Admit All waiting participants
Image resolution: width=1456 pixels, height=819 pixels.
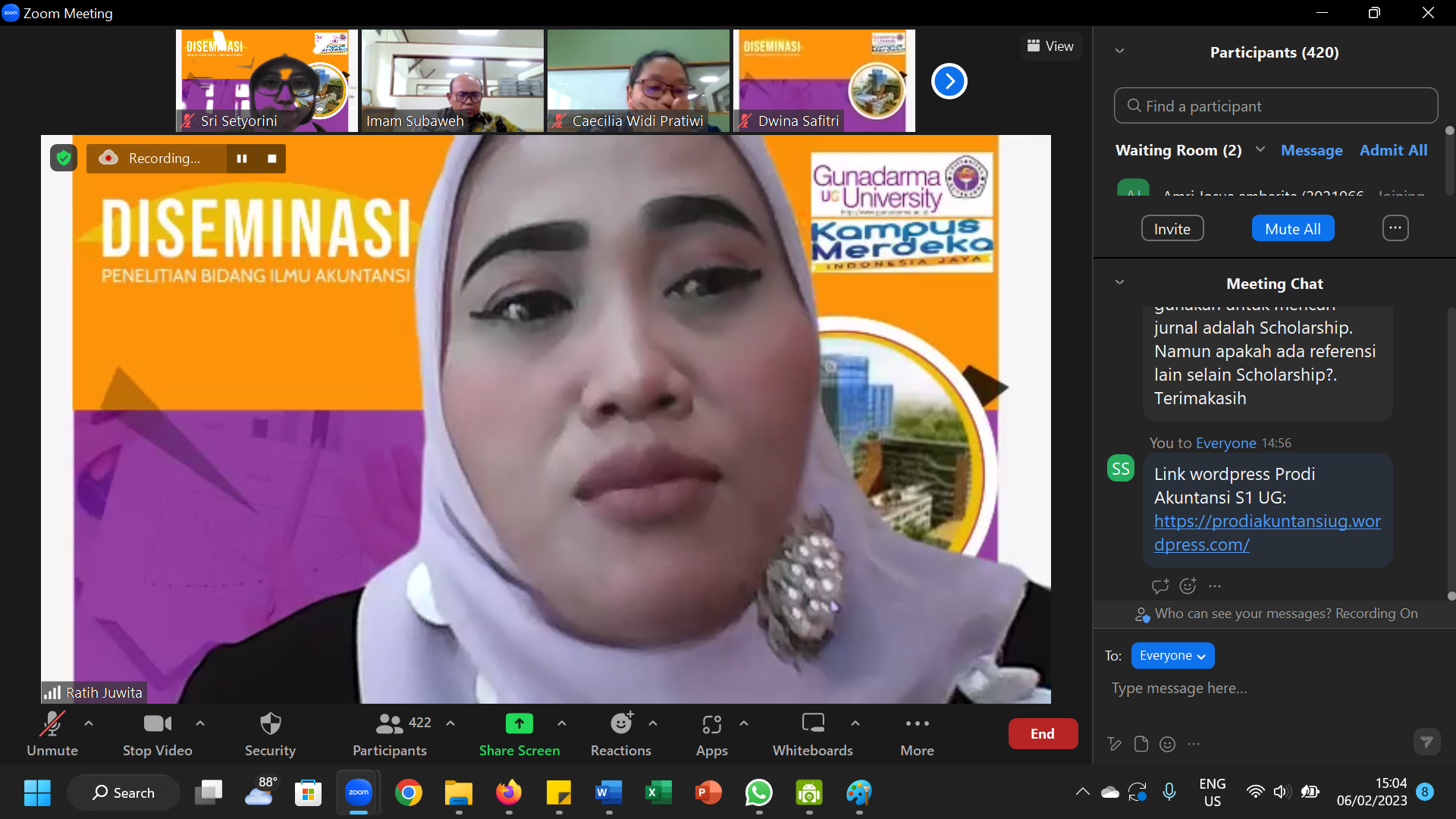[1393, 150]
